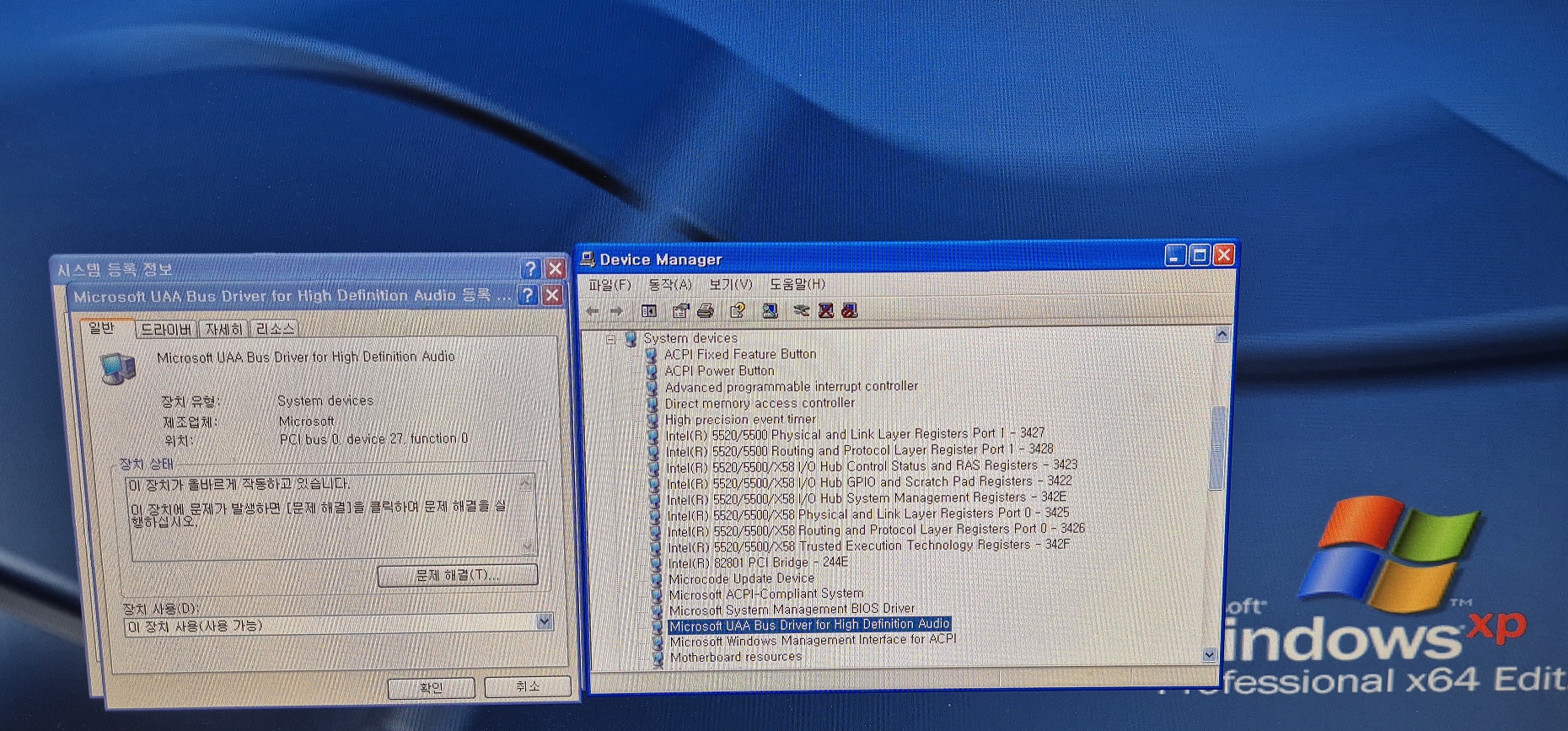Switch to the 리소스 tab

275,328
